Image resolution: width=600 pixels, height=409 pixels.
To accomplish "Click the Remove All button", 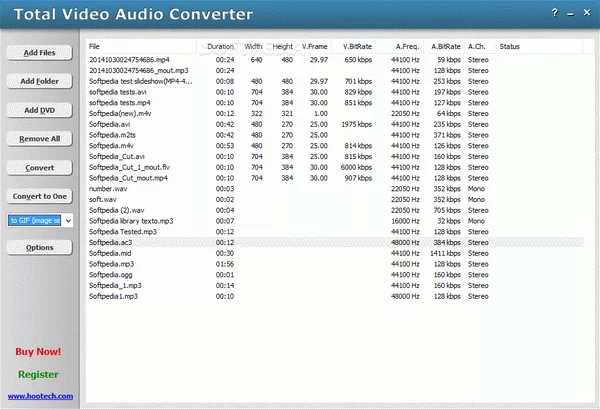I will [39, 139].
